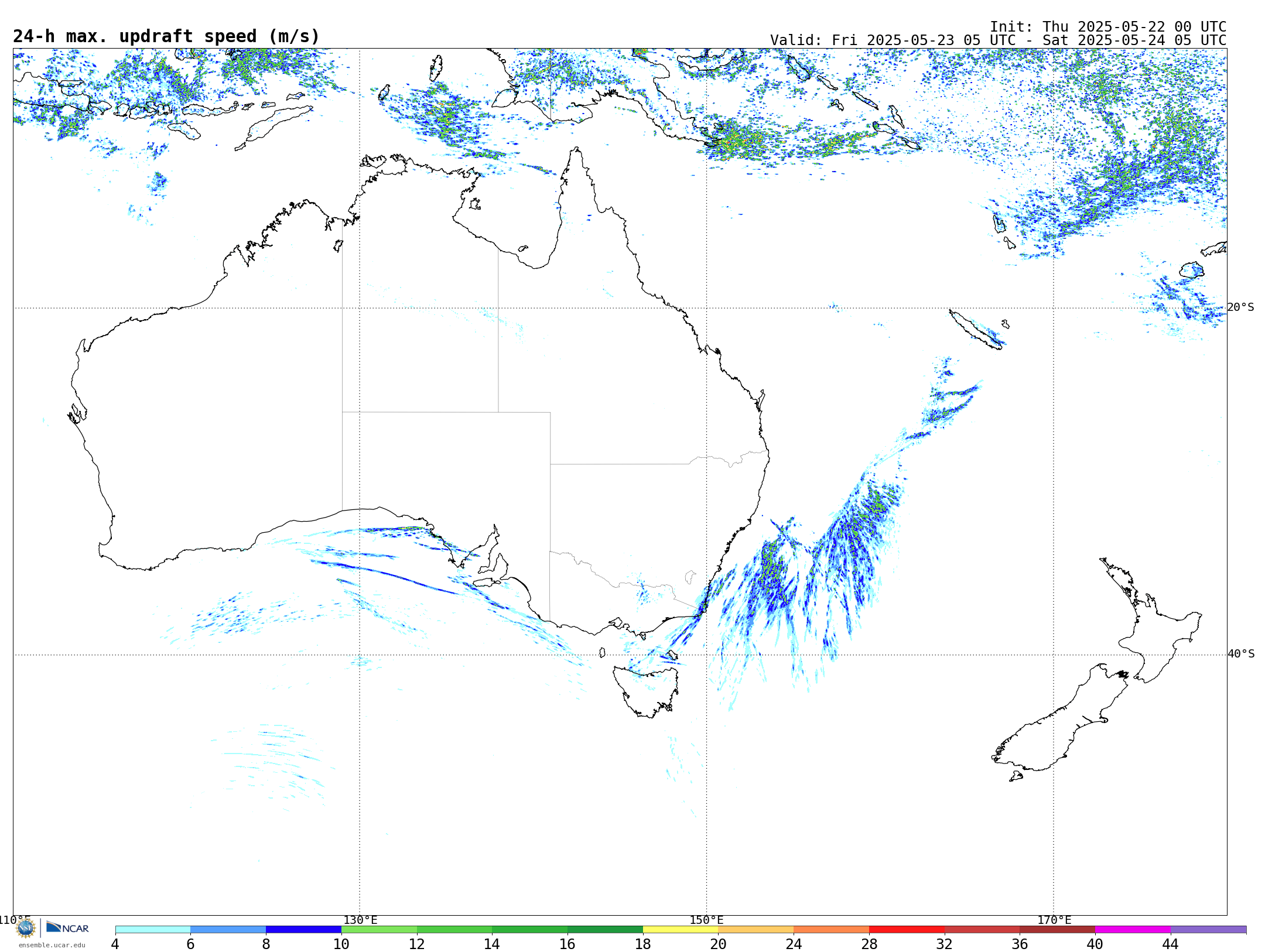1265x952 pixels.
Task: Select the dark green 16–18 colorbar segment
Action: pyautogui.click(x=605, y=930)
